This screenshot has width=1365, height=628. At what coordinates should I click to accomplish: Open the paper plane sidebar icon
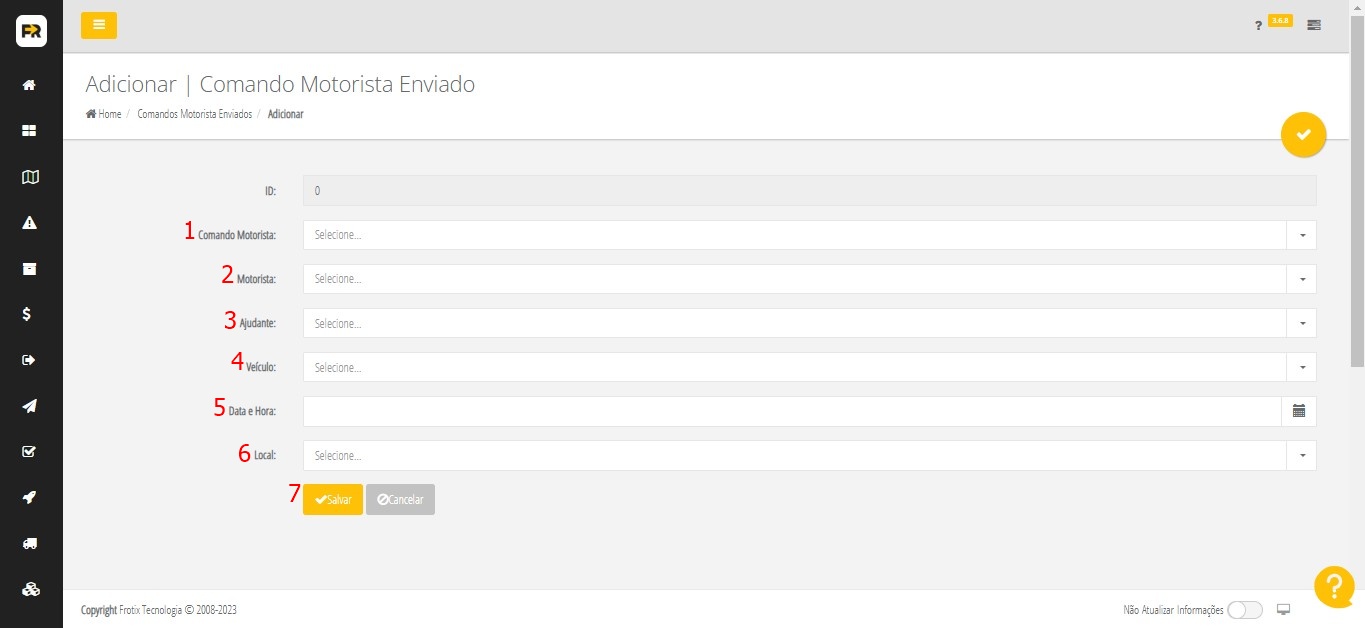coord(30,406)
